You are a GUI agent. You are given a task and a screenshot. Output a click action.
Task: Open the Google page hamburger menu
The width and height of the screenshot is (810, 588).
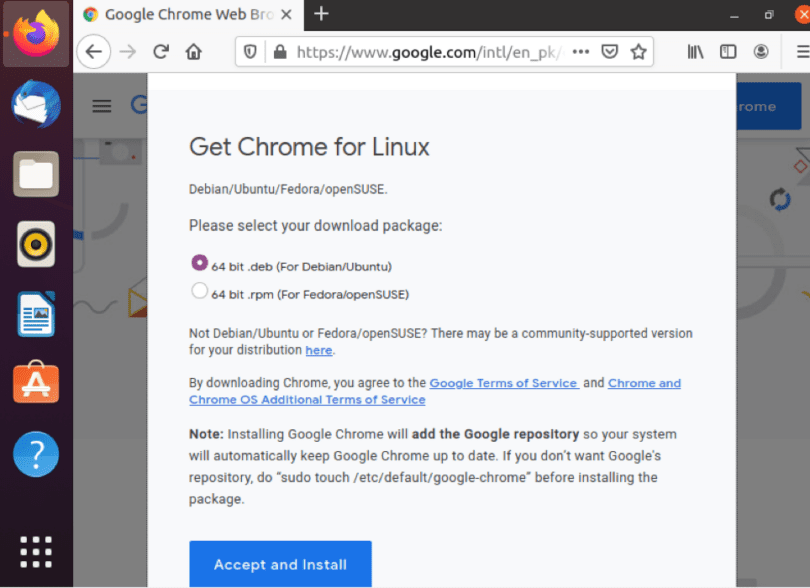[101, 106]
